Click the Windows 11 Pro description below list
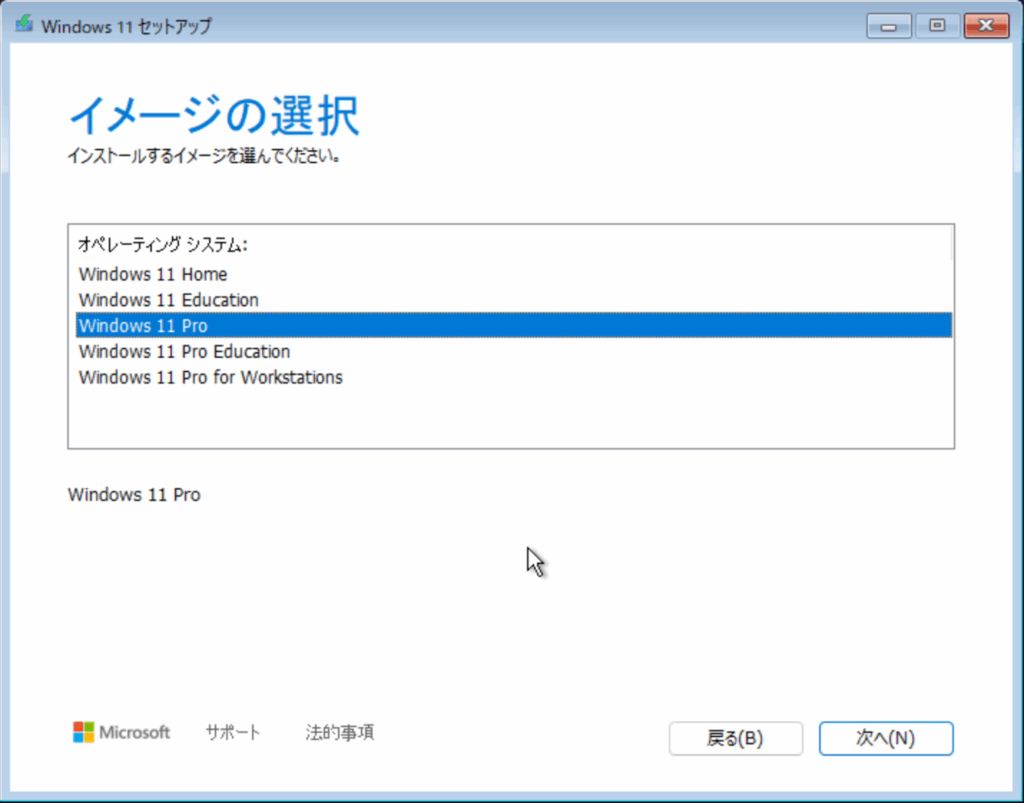Image resolution: width=1024 pixels, height=803 pixels. point(134,495)
